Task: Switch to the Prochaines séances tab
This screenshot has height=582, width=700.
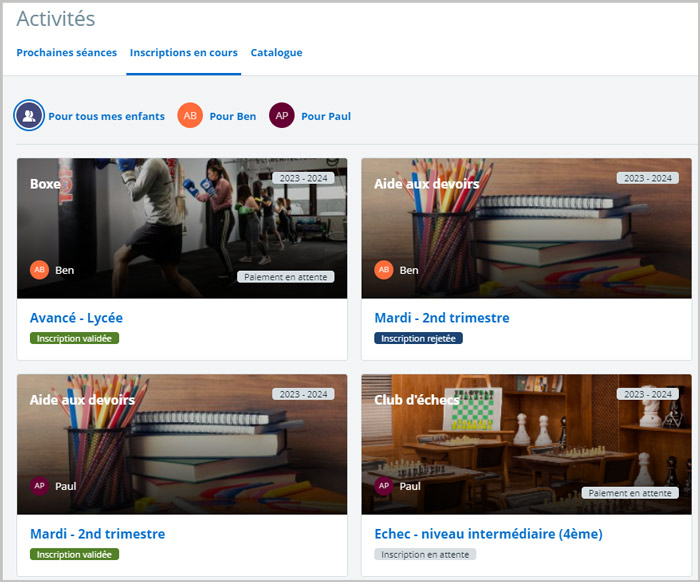Action: (x=66, y=52)
